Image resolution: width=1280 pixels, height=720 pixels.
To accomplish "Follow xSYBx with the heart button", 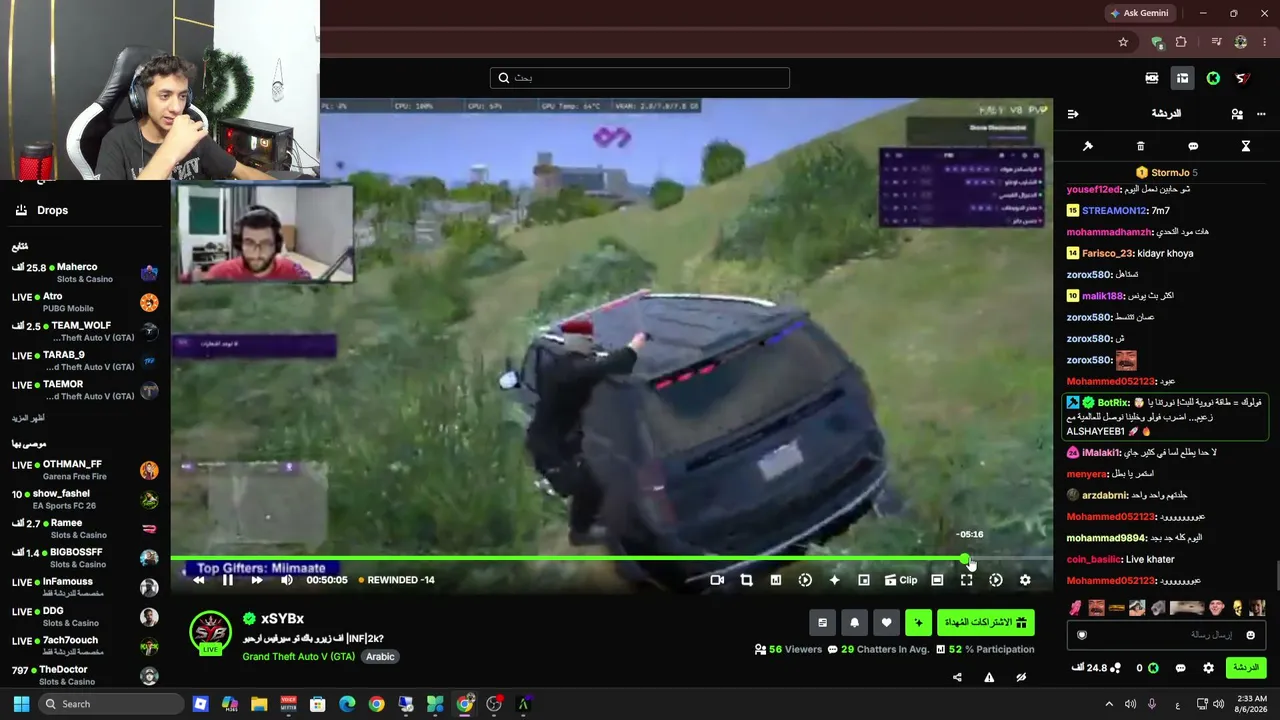I will click(x=886, y=623).
